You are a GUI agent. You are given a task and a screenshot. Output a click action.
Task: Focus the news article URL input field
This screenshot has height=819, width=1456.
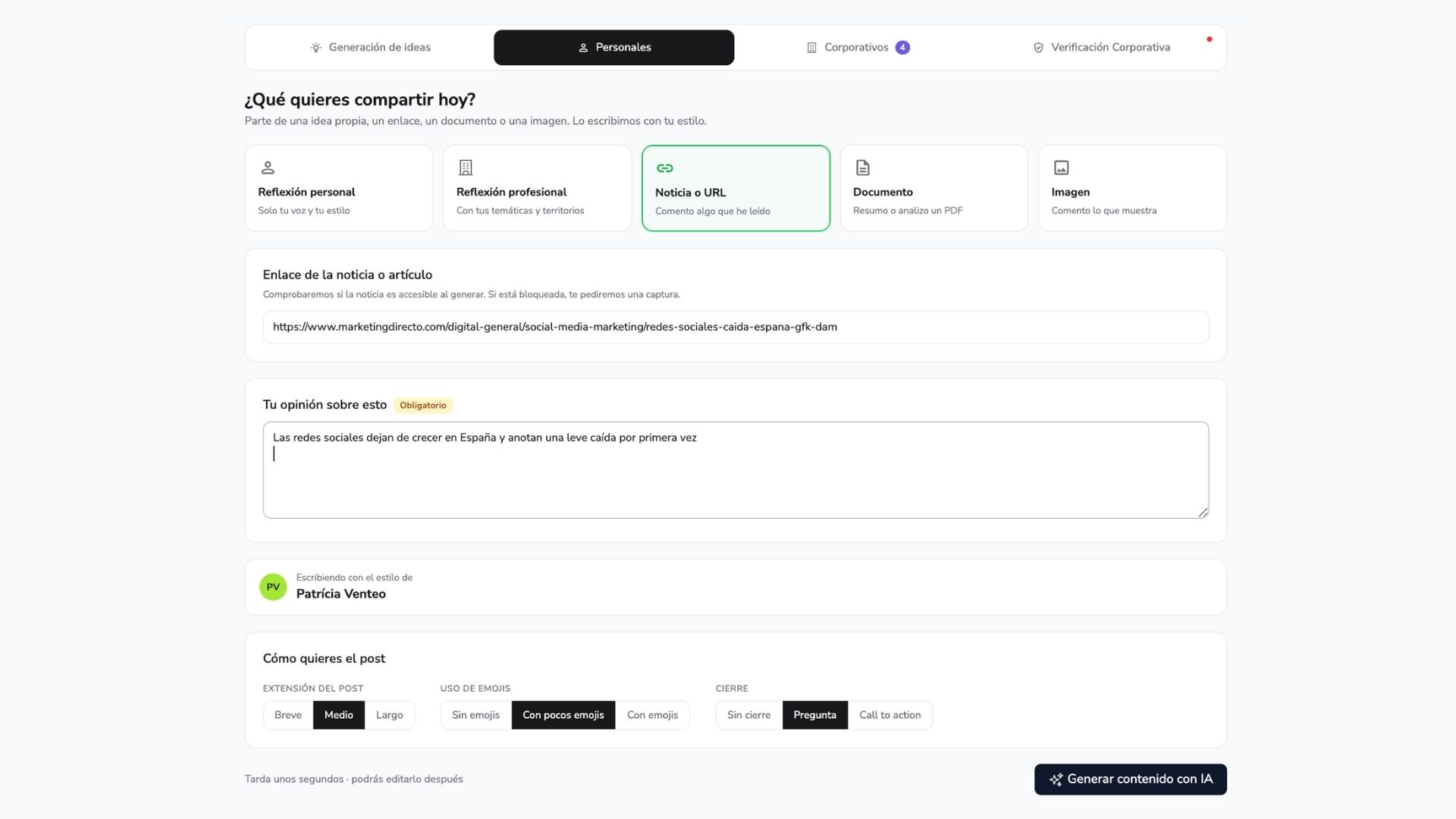pos(736,327)
